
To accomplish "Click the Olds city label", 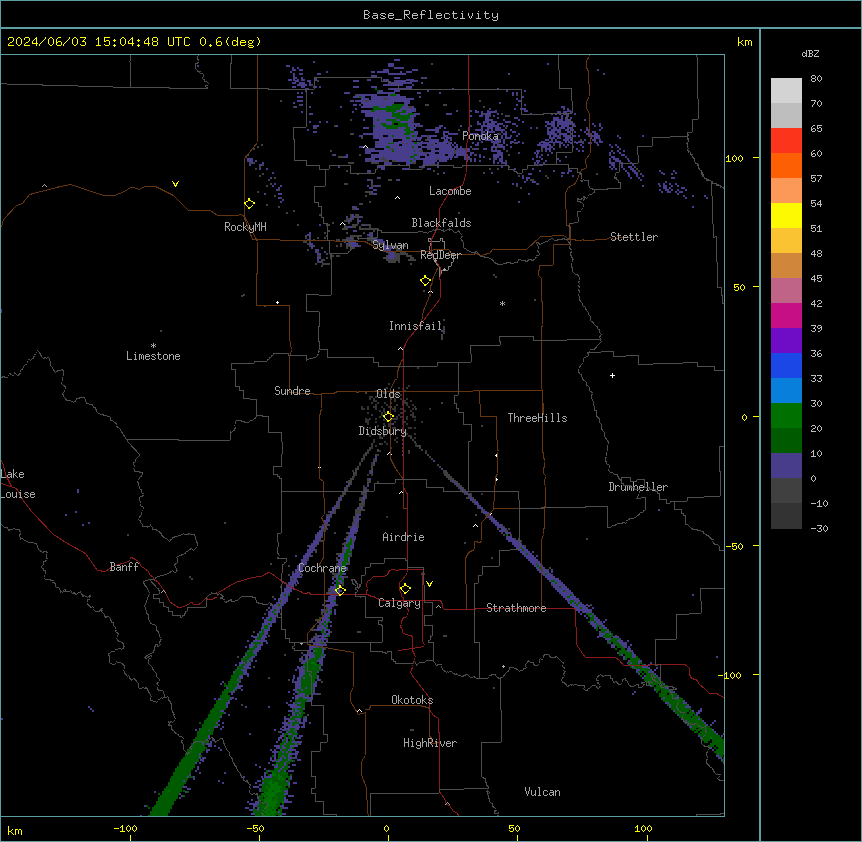I will 388,394.
